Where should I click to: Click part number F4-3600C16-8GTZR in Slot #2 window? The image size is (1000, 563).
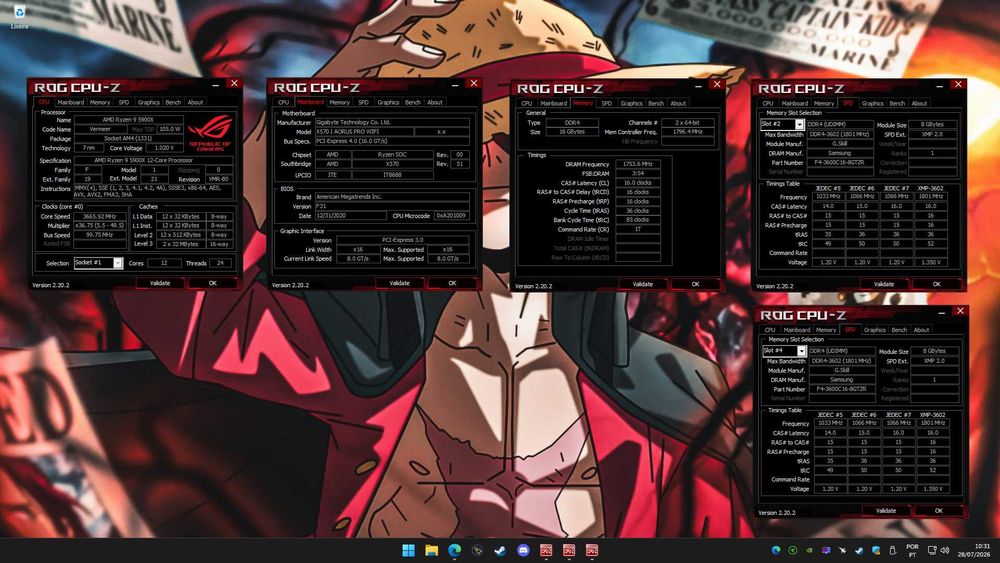pos(841,163)
